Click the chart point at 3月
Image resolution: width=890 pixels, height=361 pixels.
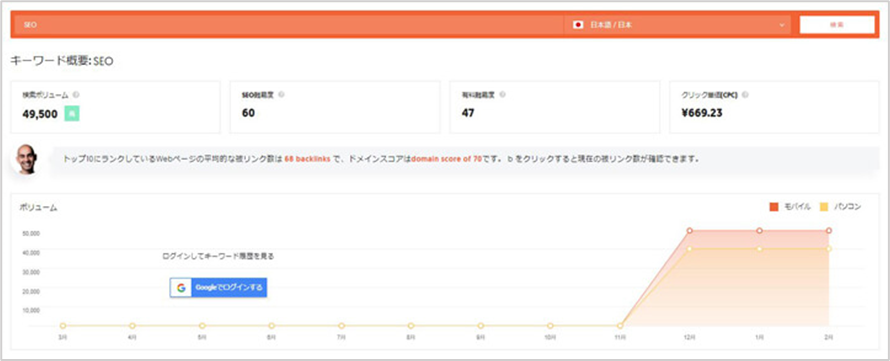(x=63, y=326)
